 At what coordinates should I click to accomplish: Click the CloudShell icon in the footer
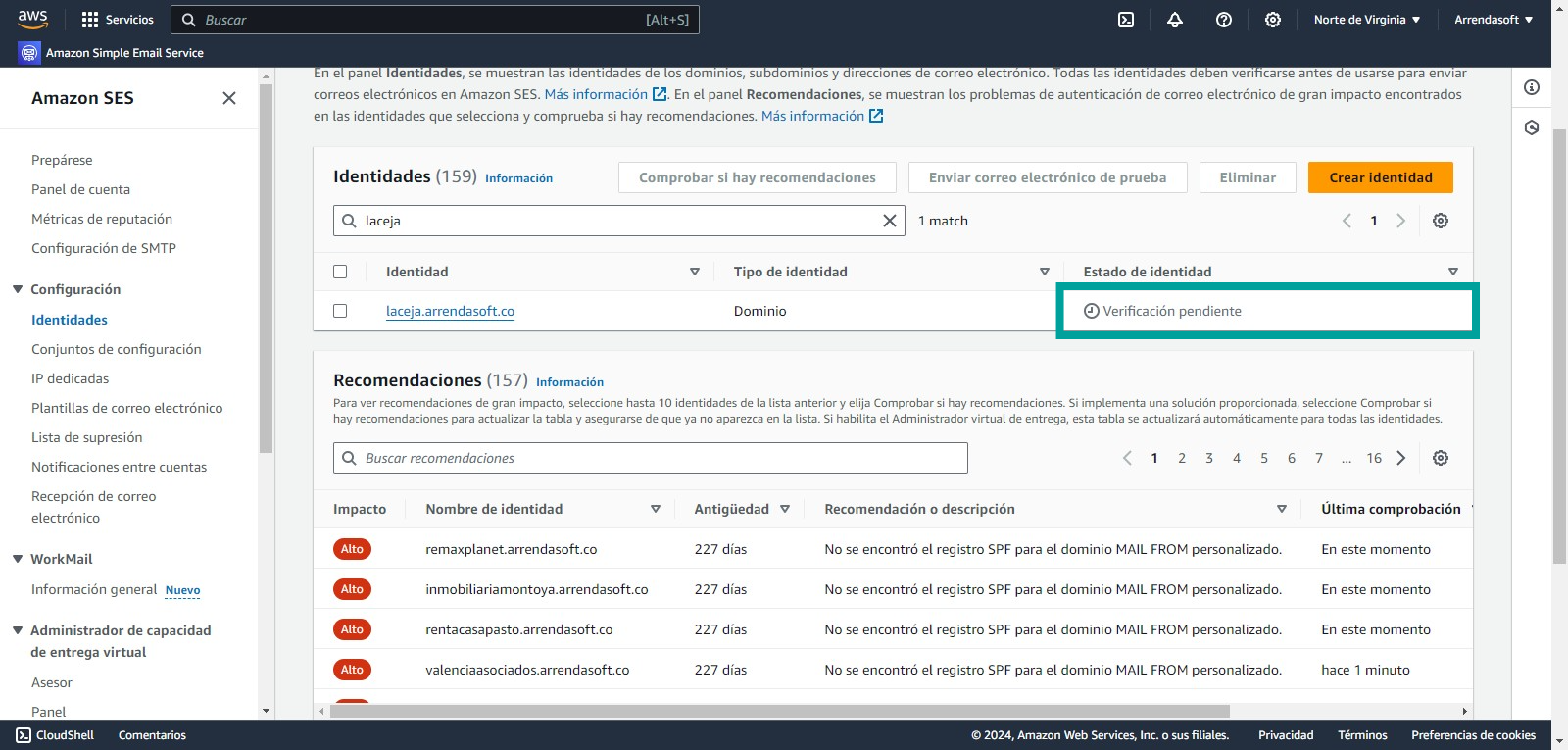coord(24,735)
